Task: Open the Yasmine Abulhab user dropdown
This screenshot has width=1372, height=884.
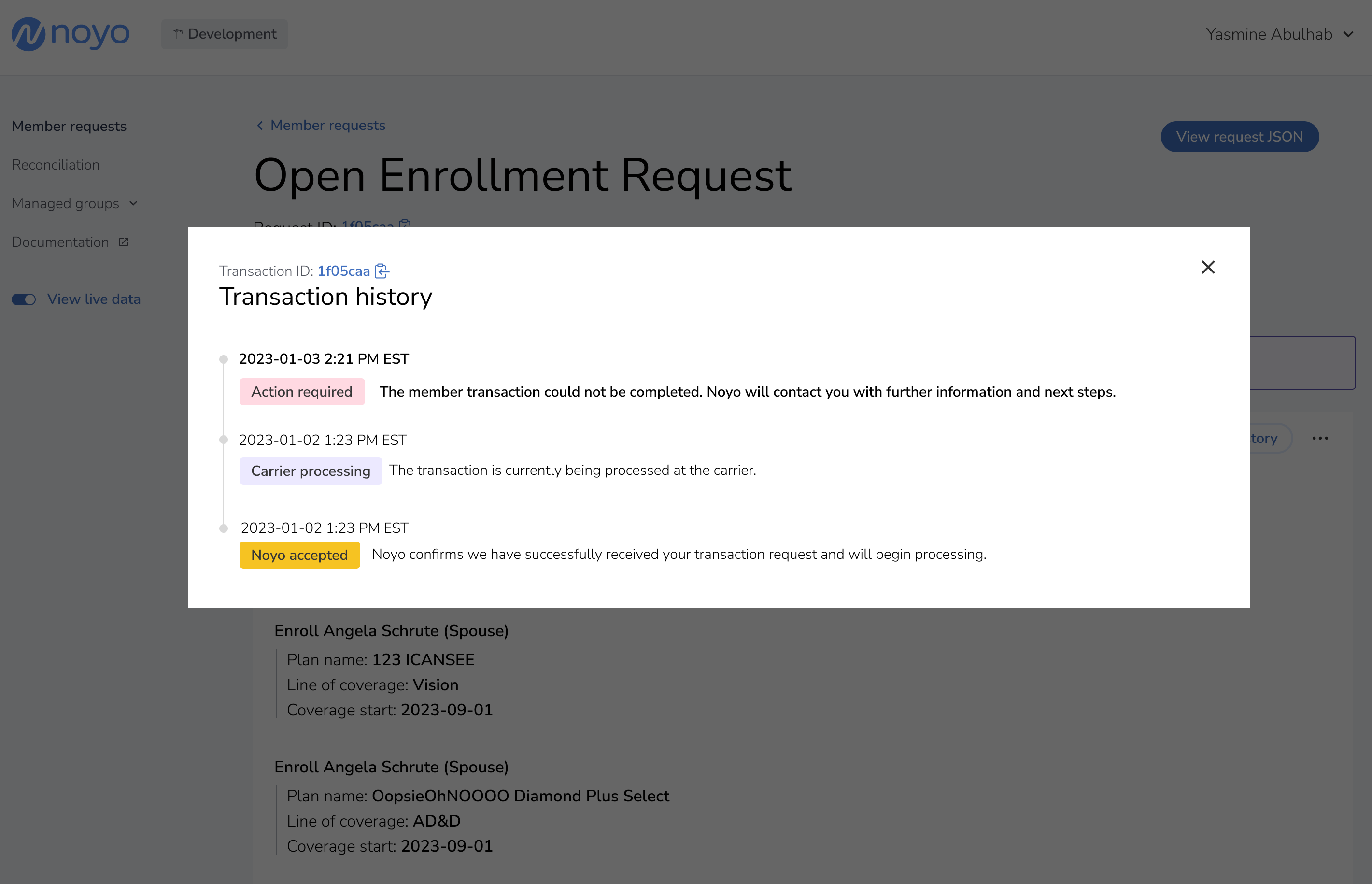Action: 1280,34
